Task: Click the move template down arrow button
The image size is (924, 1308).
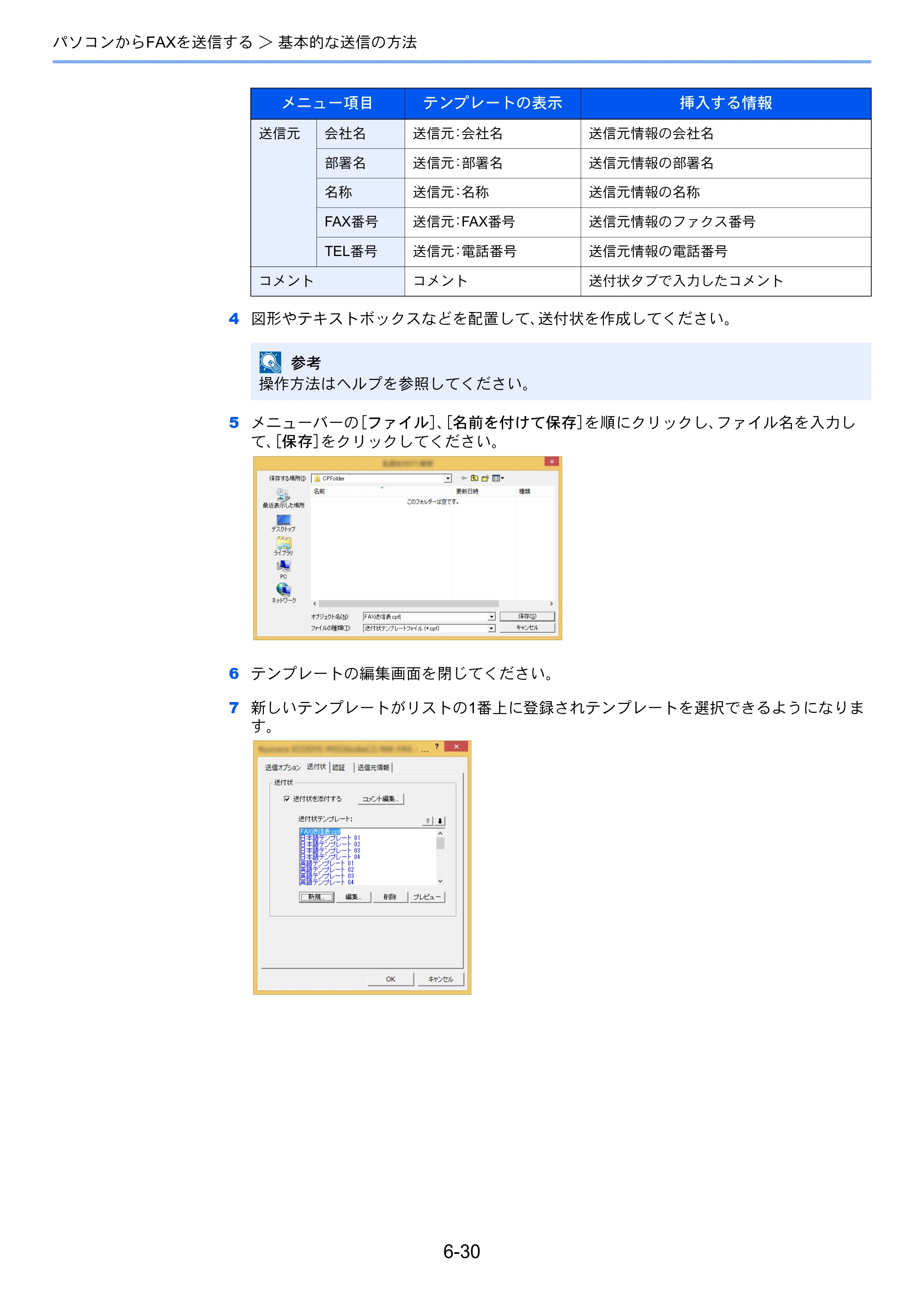Action: [x=439, y=821]
